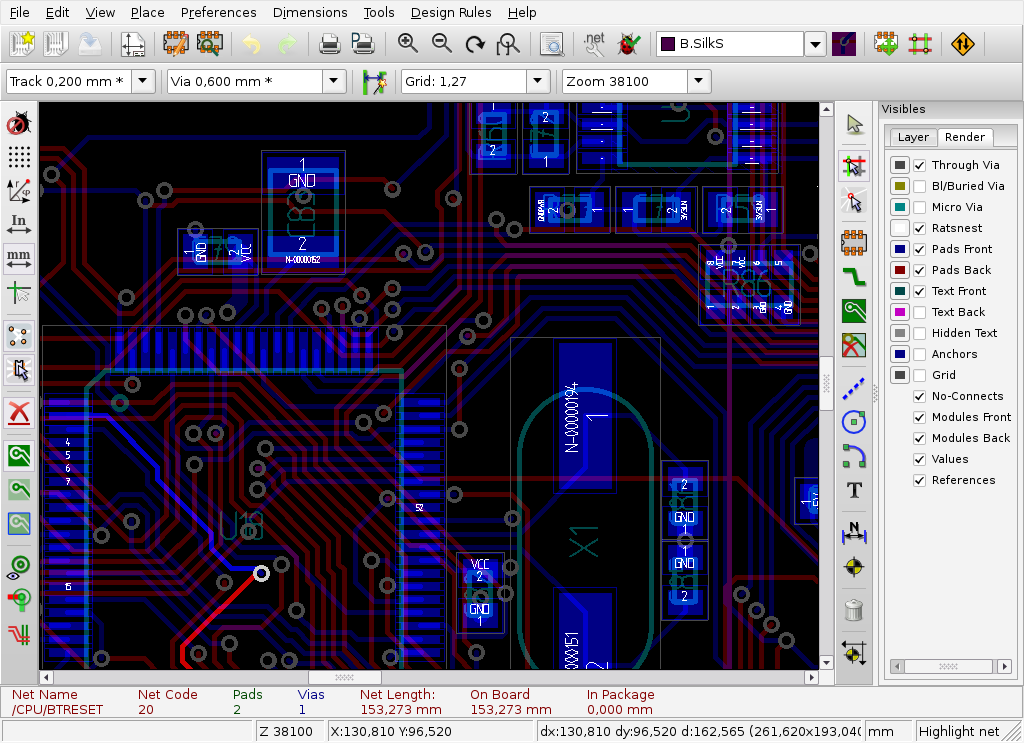1024x743 pixels.
Task: Select the arrow cursor tool
Action: 854,124
